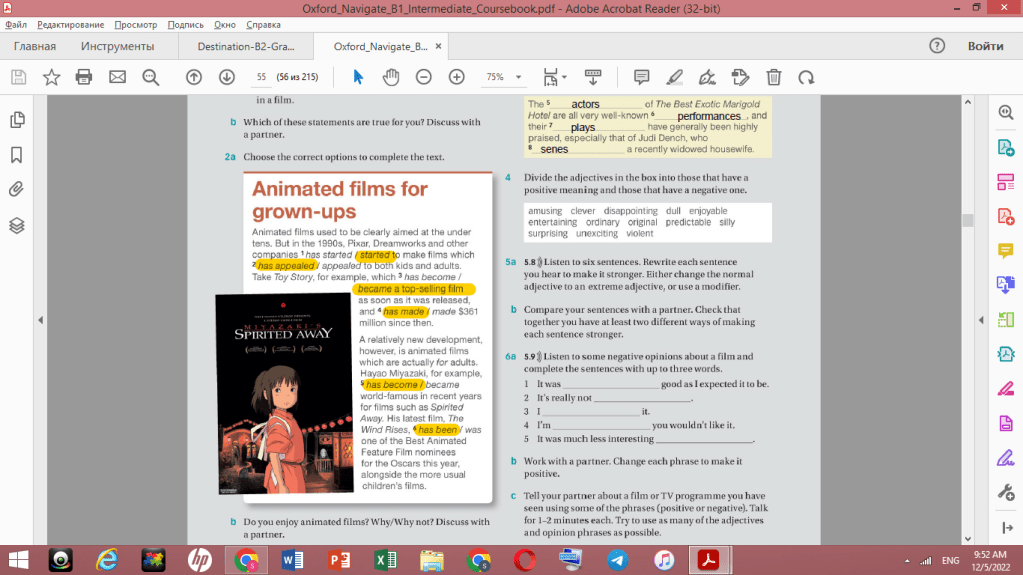Go to the next page arrow

pyautogui.click(x=227, y=77)
